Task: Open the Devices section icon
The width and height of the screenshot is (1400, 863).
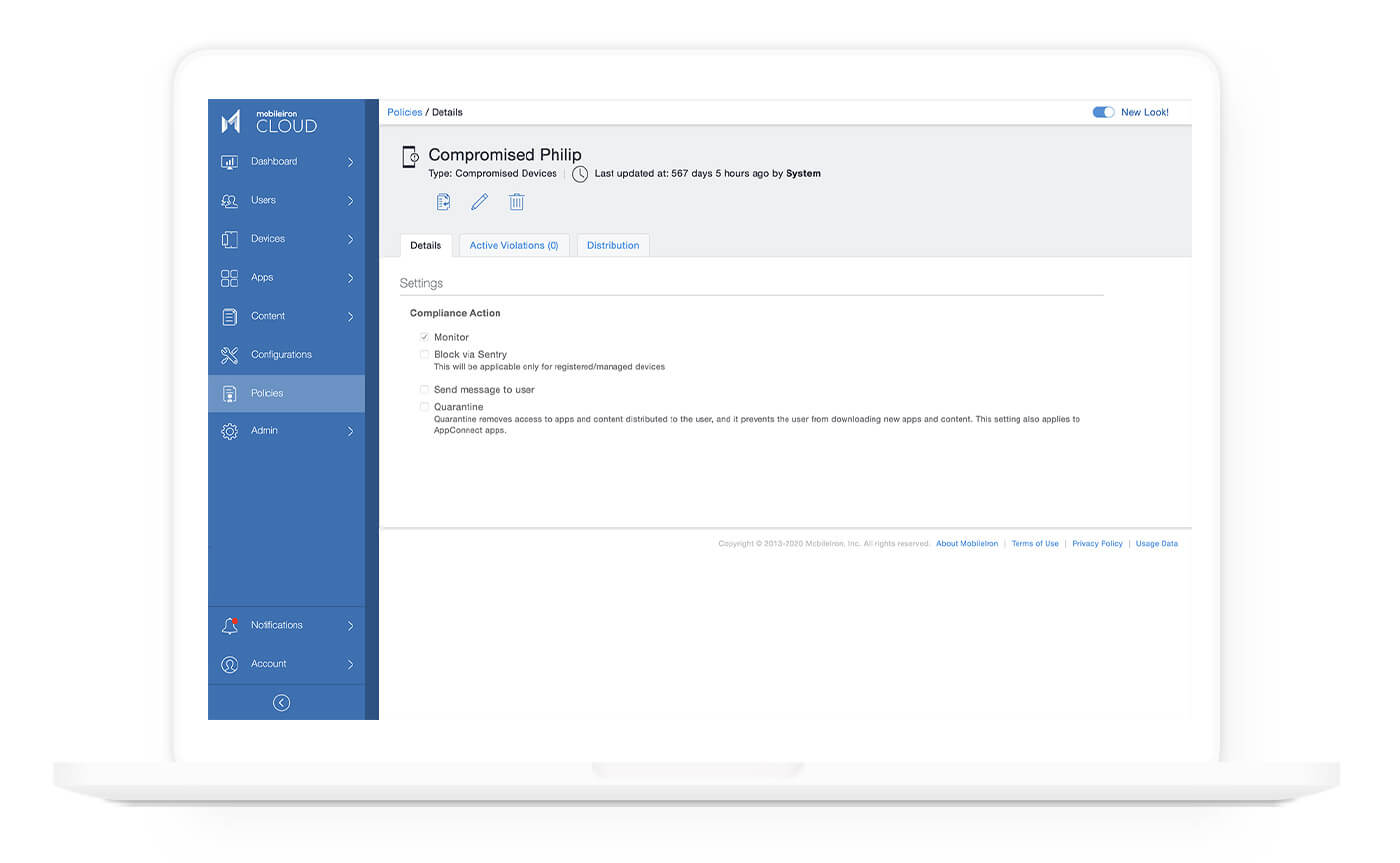Action: 229,238
